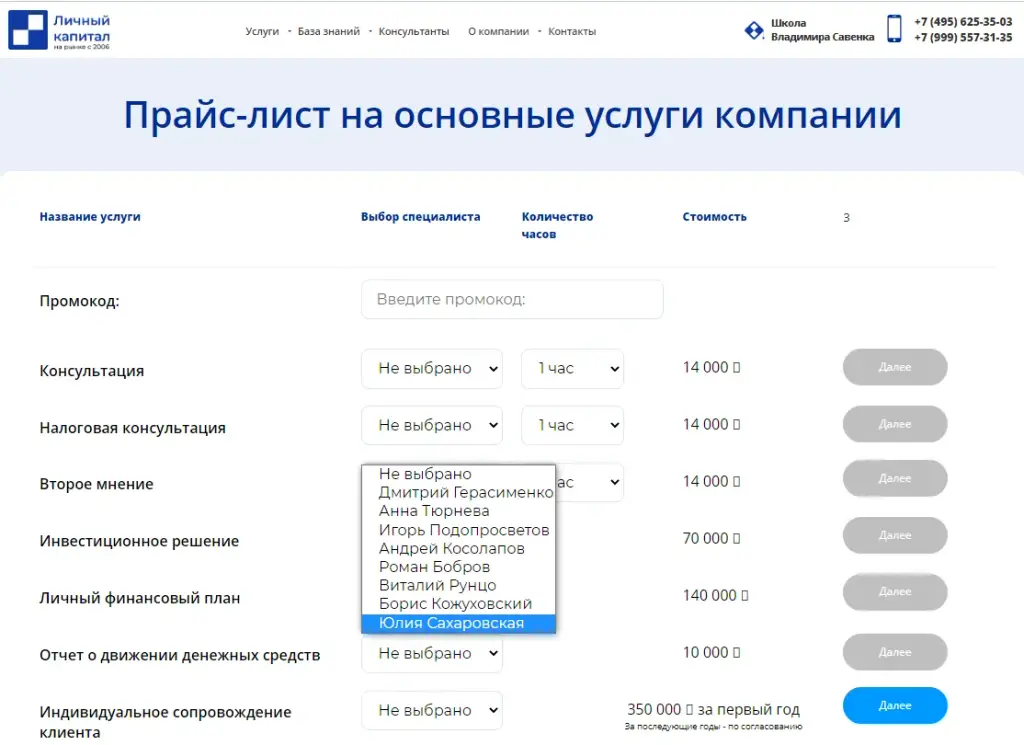Screen dimensions: 1024x745
Task: Click the Выбор специалиста column header
Action: (421, 217)
